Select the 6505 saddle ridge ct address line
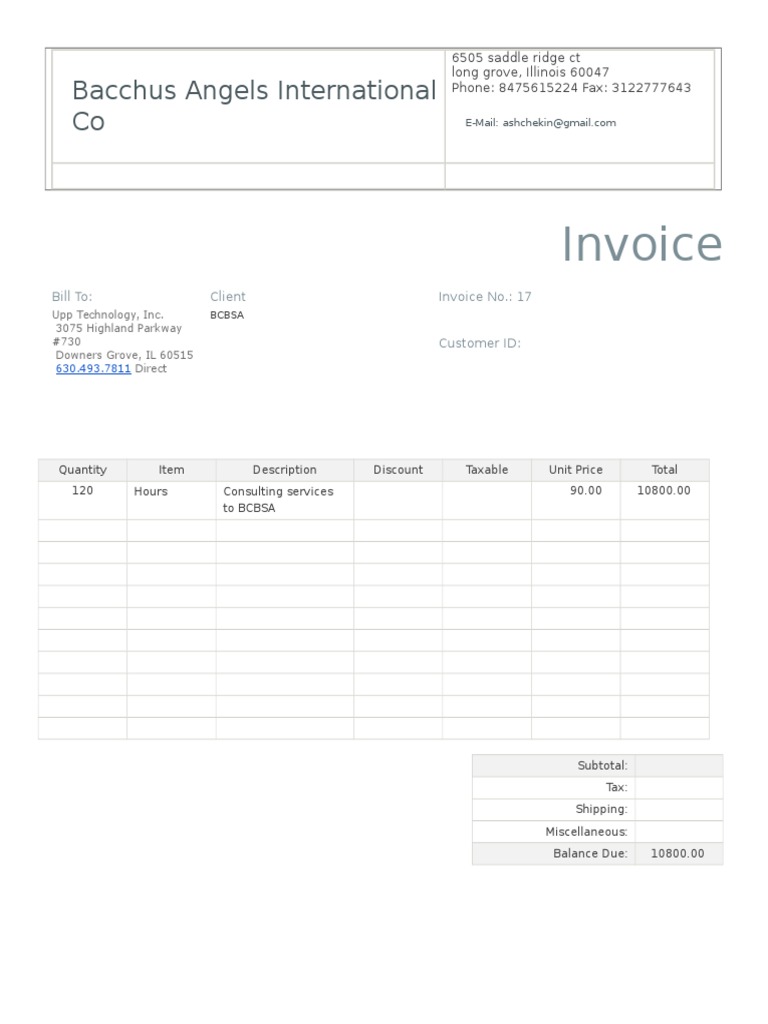The image size is (768, 1024). 516,57
